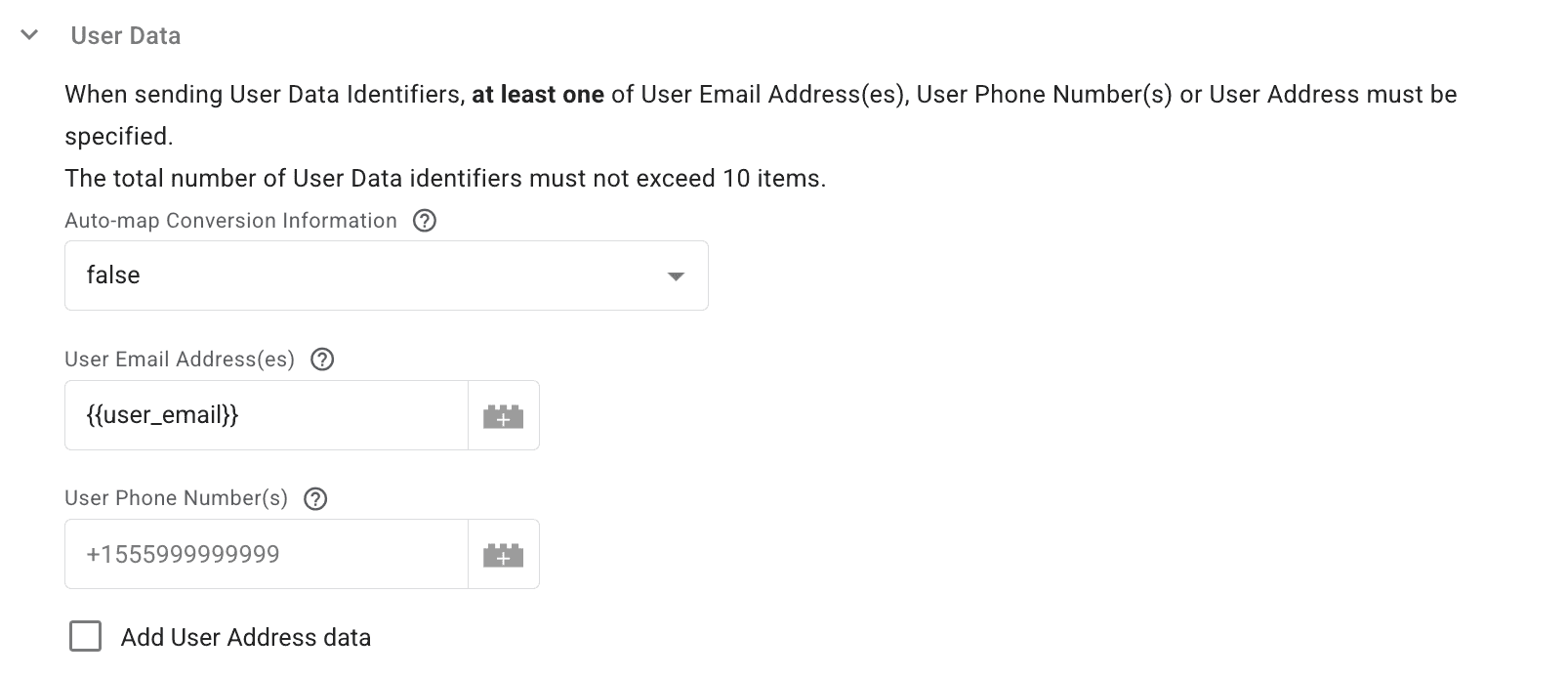The width and height of the screenshot is (1568, 678).
Task: Click the dropdown arrow on the false selector
Action: [674, 276]
